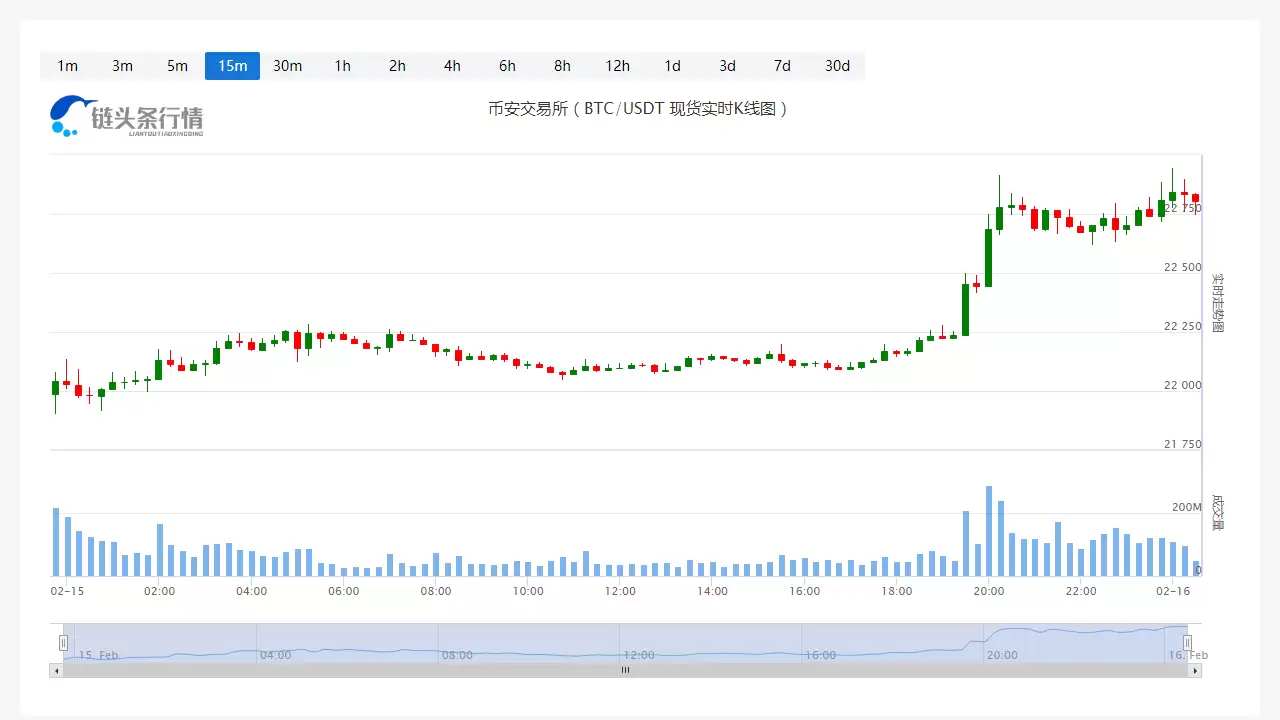Switch chart to 30m interval
Viewport: 1280px width, 720px height.
287,66
